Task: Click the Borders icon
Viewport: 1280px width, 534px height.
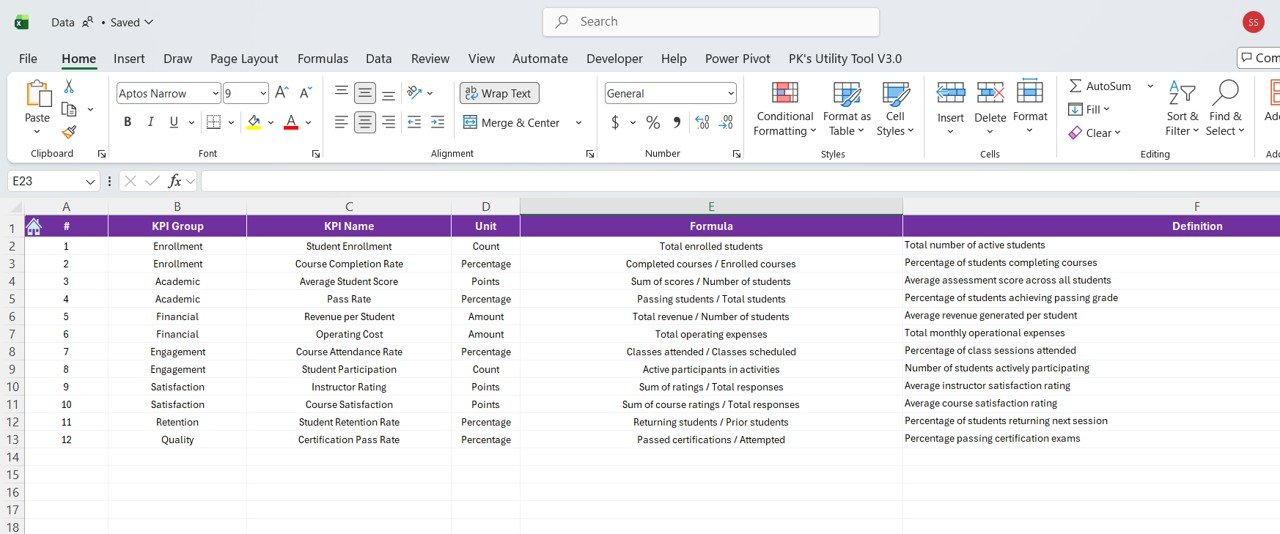Action: 213,122
